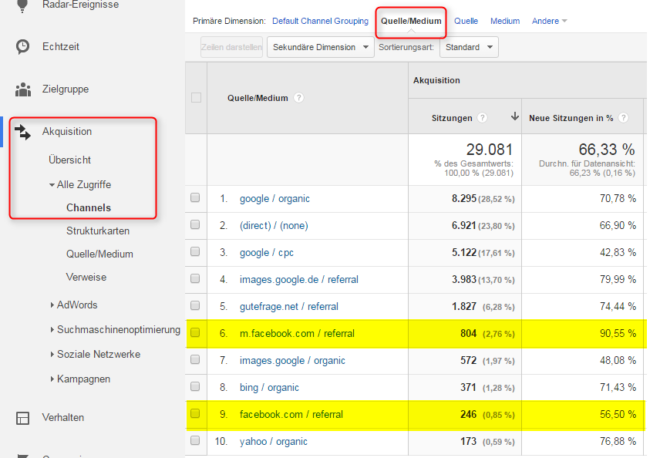Check the google / cpc row checkbox

click(x=195, y=252)
